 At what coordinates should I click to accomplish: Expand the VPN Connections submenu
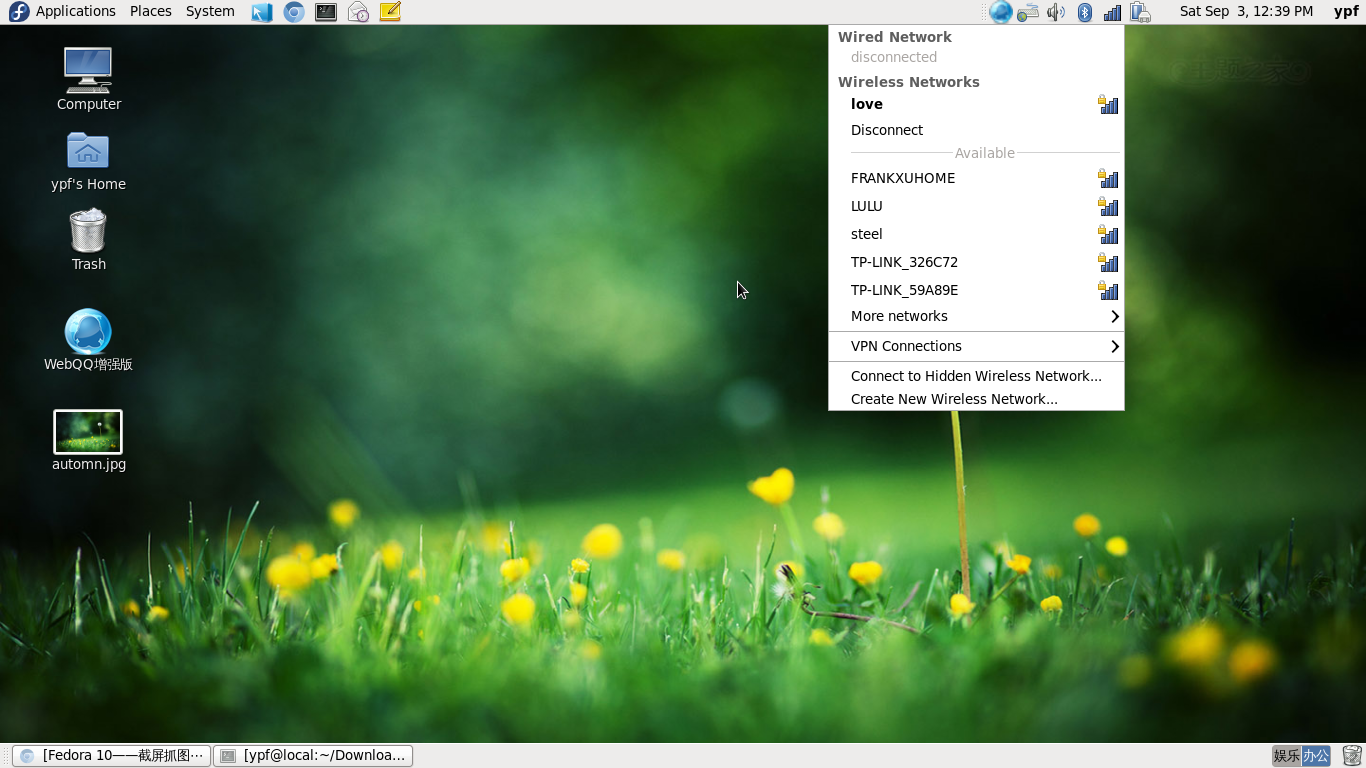click(x=905, y=346)
